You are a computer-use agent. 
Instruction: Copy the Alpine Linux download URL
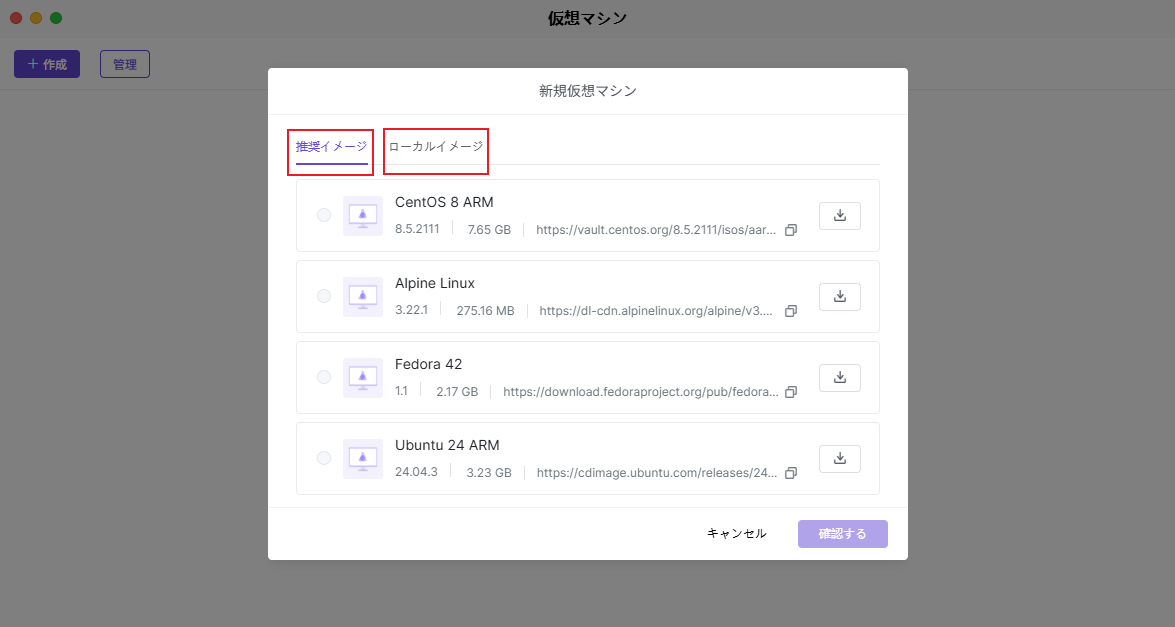pyautogui.click(x=790, y=311)
